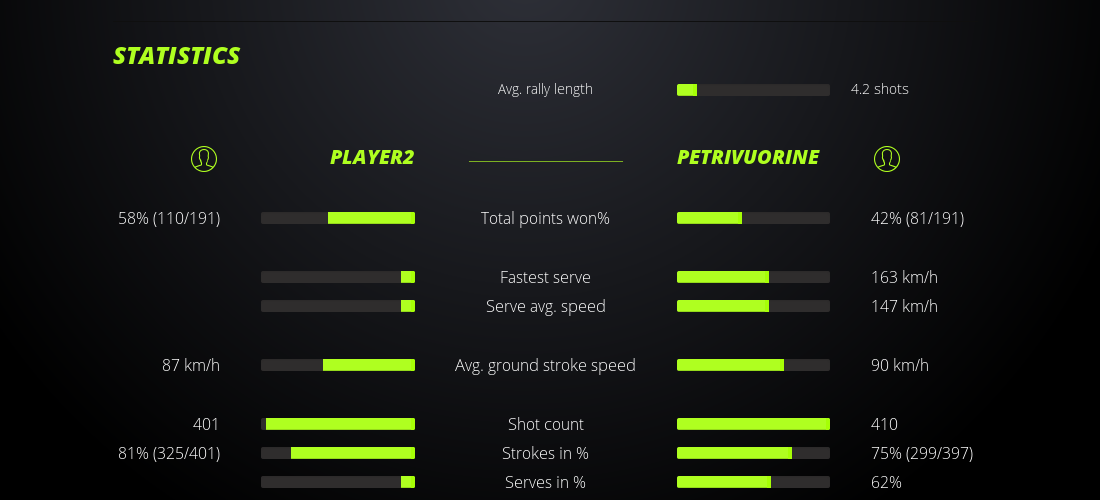This screenshot has height=500, width=1100.
Task: Click the STATISTICS section title
Action: pos(177,56)
